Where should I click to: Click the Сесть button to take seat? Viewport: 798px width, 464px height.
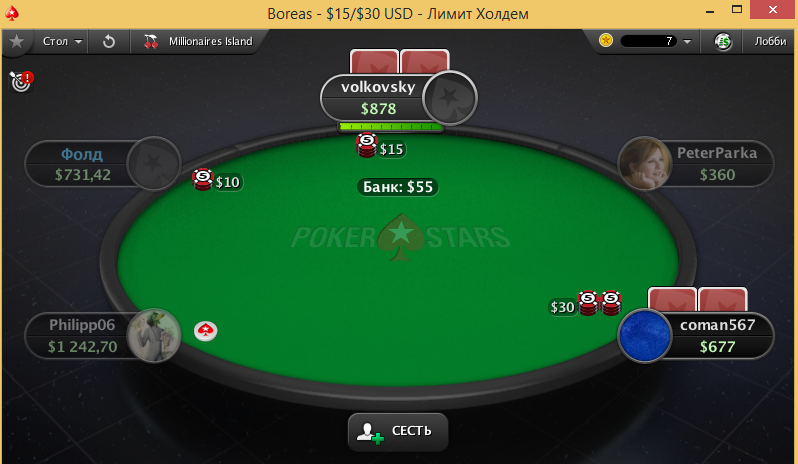(x=397, y=431)
